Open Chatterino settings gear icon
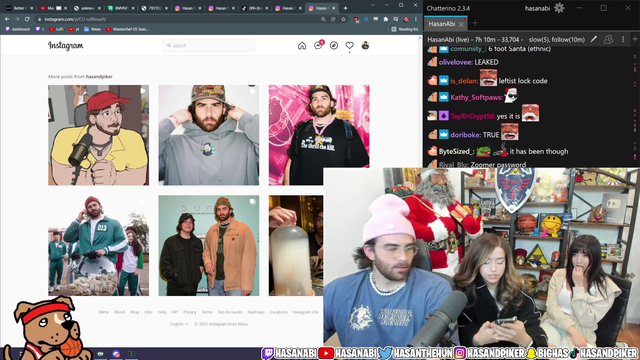This screenshot has width=640, height=360. click(559, 8)
